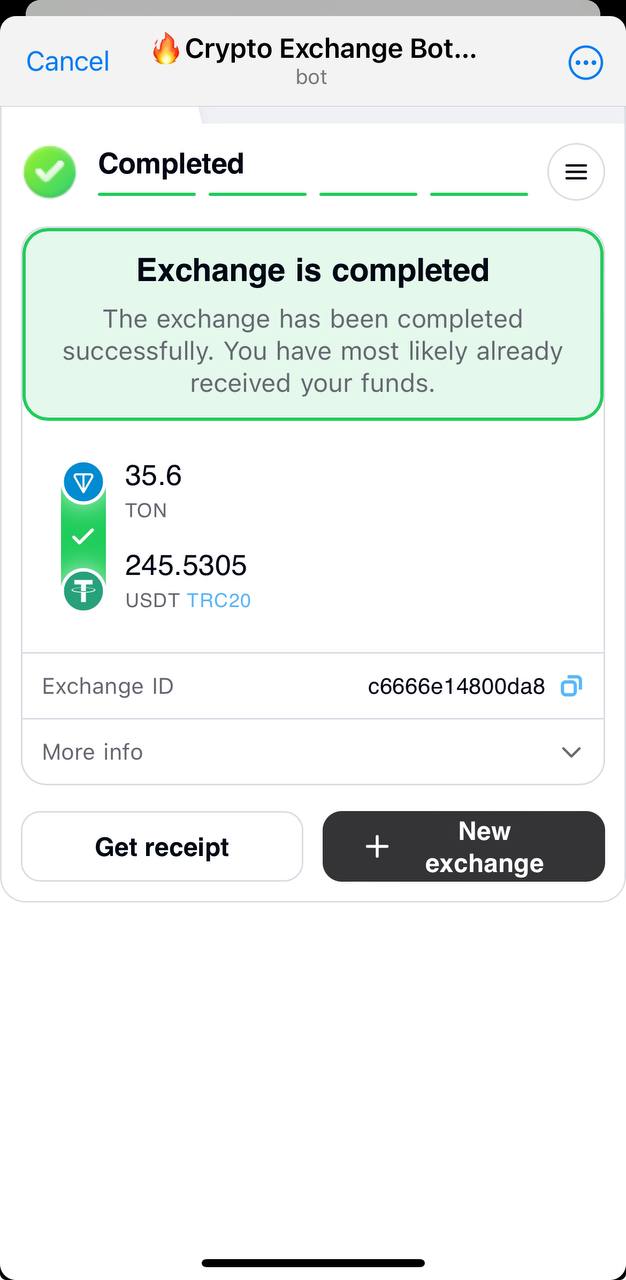Tap the Crypto Exchange Bot title
Image resolution: width=626 pixels, height=1280 pixels.
coord(331,48)
